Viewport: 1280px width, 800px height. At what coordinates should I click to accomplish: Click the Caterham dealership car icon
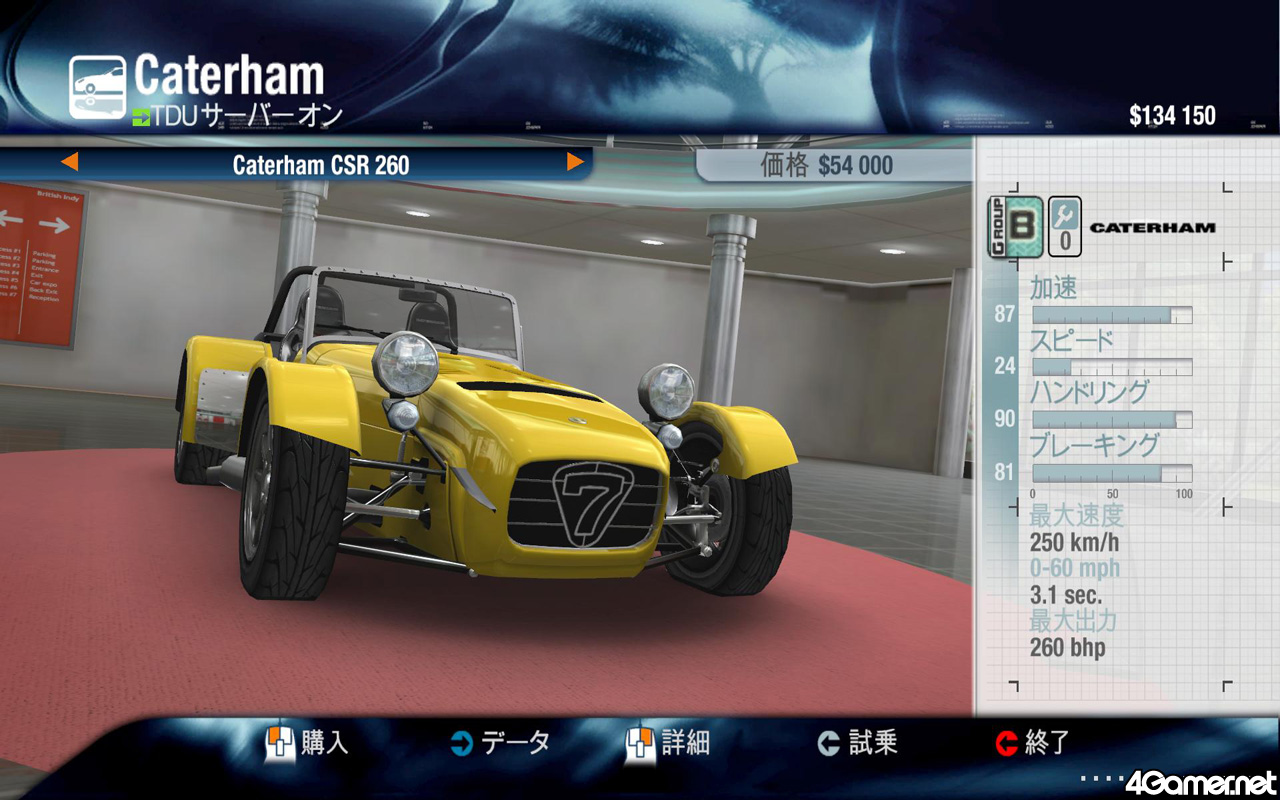(97, 87)
